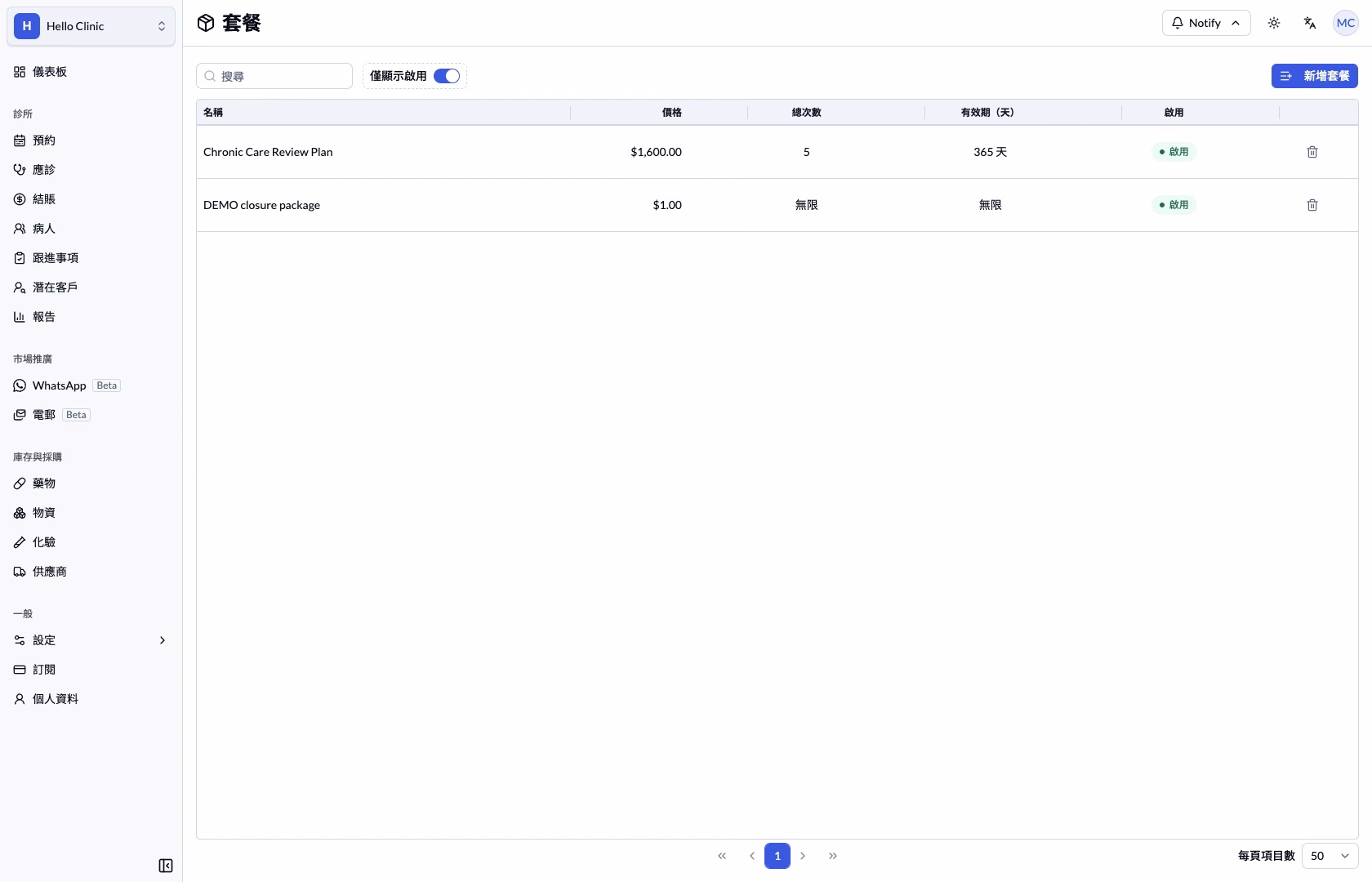1372x882 pixels.
Task: Open the language translation icon
Action: (x=1310, y=23)
